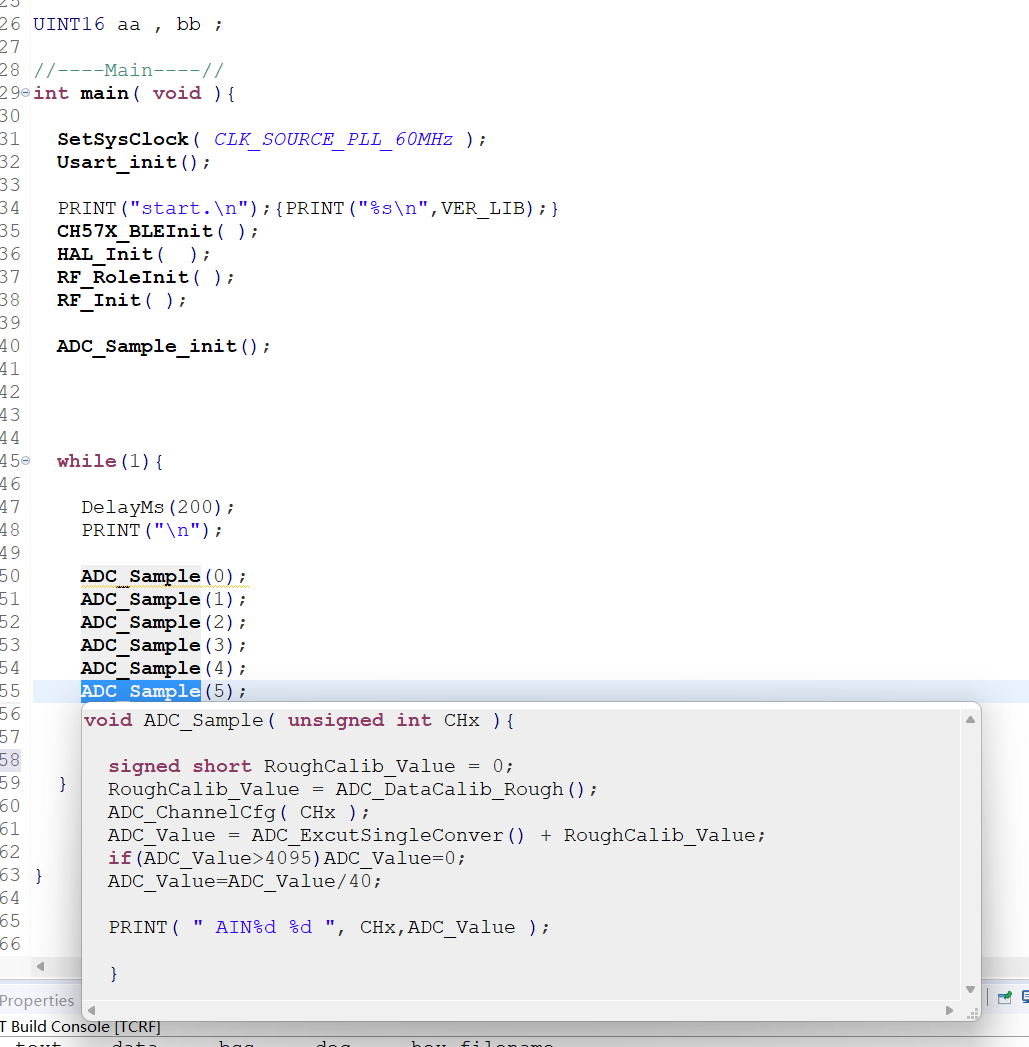Click the hover popup's scroll right arrow

(947, 1011)
